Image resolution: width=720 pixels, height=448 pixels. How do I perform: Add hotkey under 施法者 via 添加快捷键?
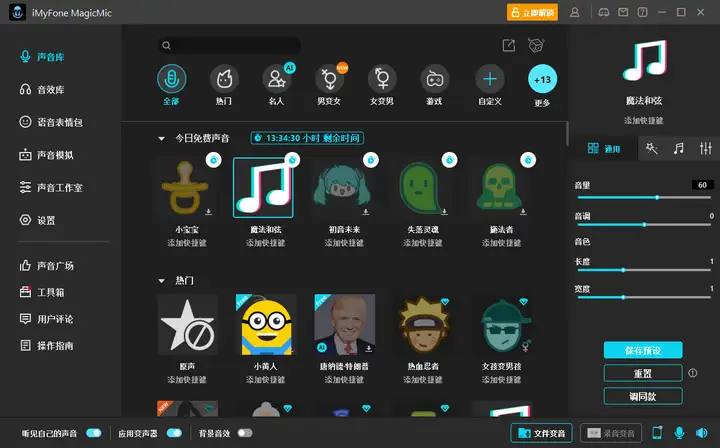click(501, 243)
